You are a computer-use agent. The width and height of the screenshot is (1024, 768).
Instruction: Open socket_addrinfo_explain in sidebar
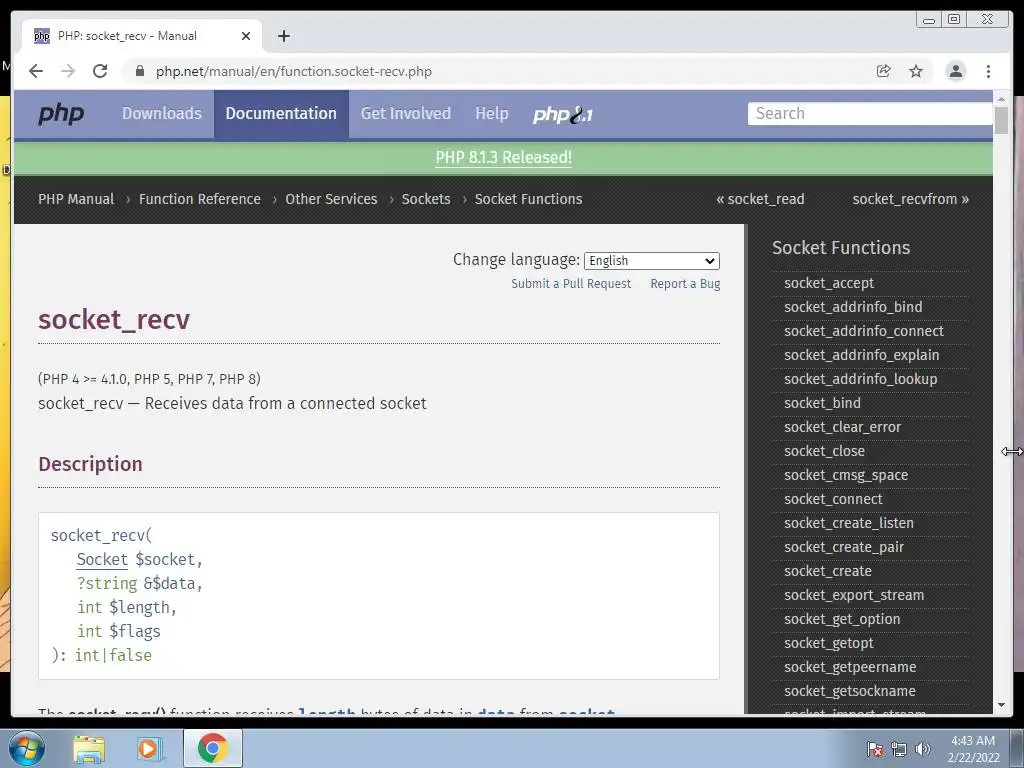point(861,355)
